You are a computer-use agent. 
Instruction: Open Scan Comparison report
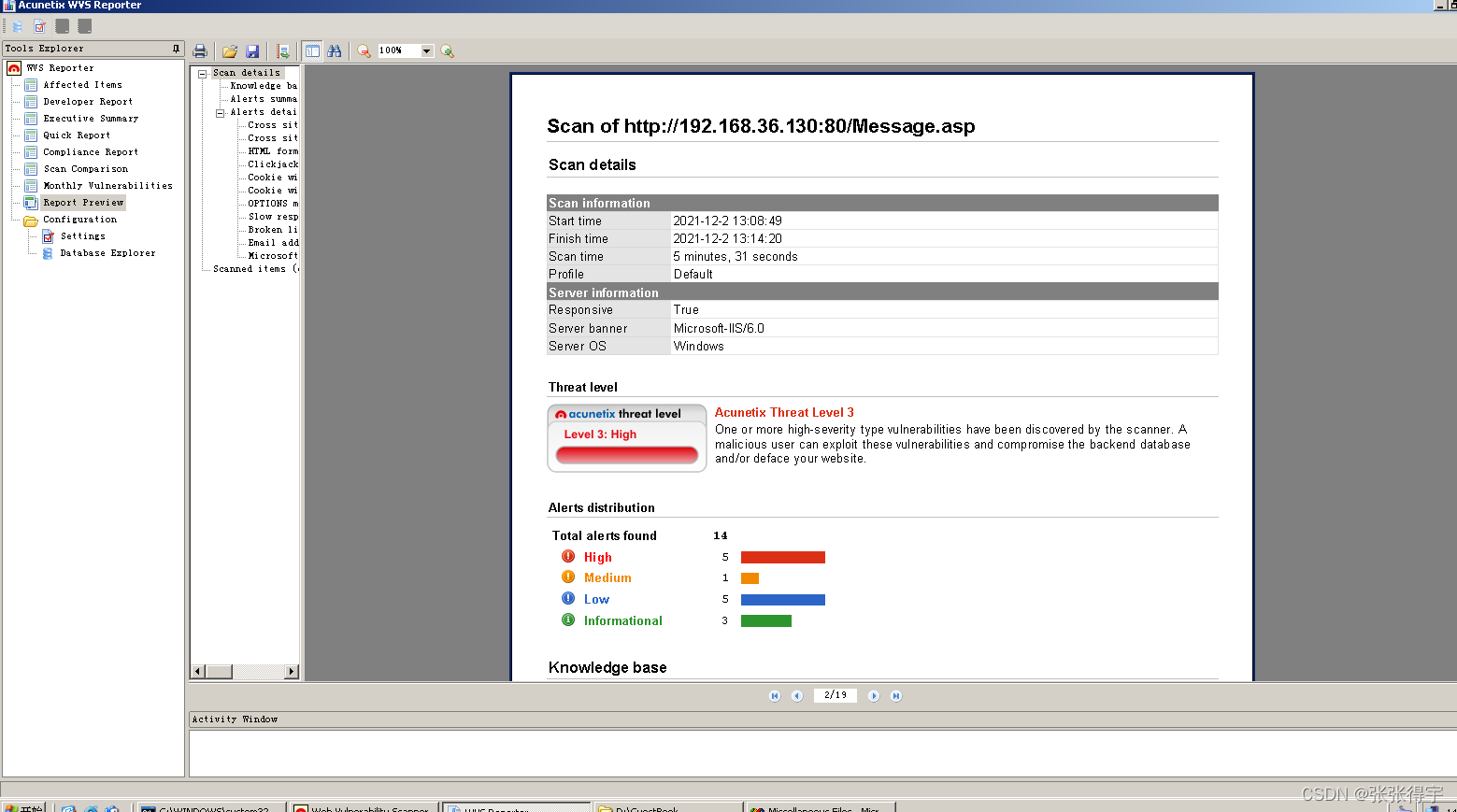[86, 169]
